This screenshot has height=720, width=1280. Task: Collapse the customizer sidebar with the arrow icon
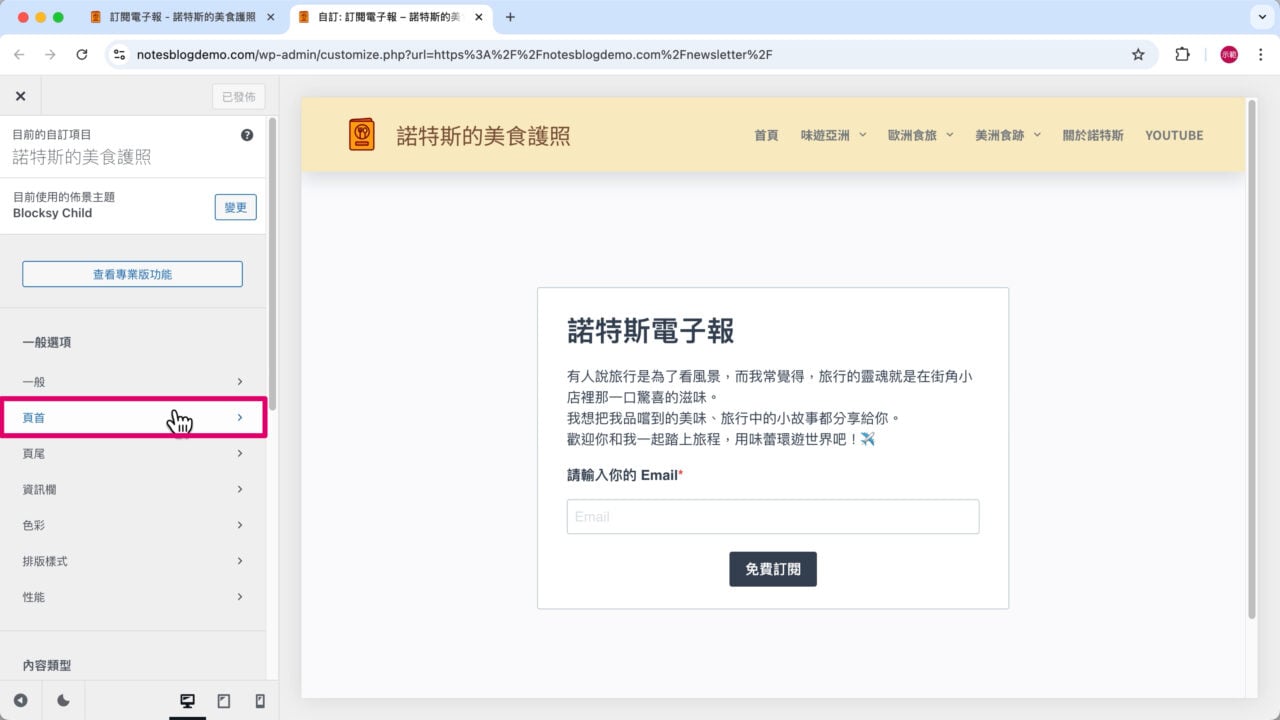coord(20,701)
